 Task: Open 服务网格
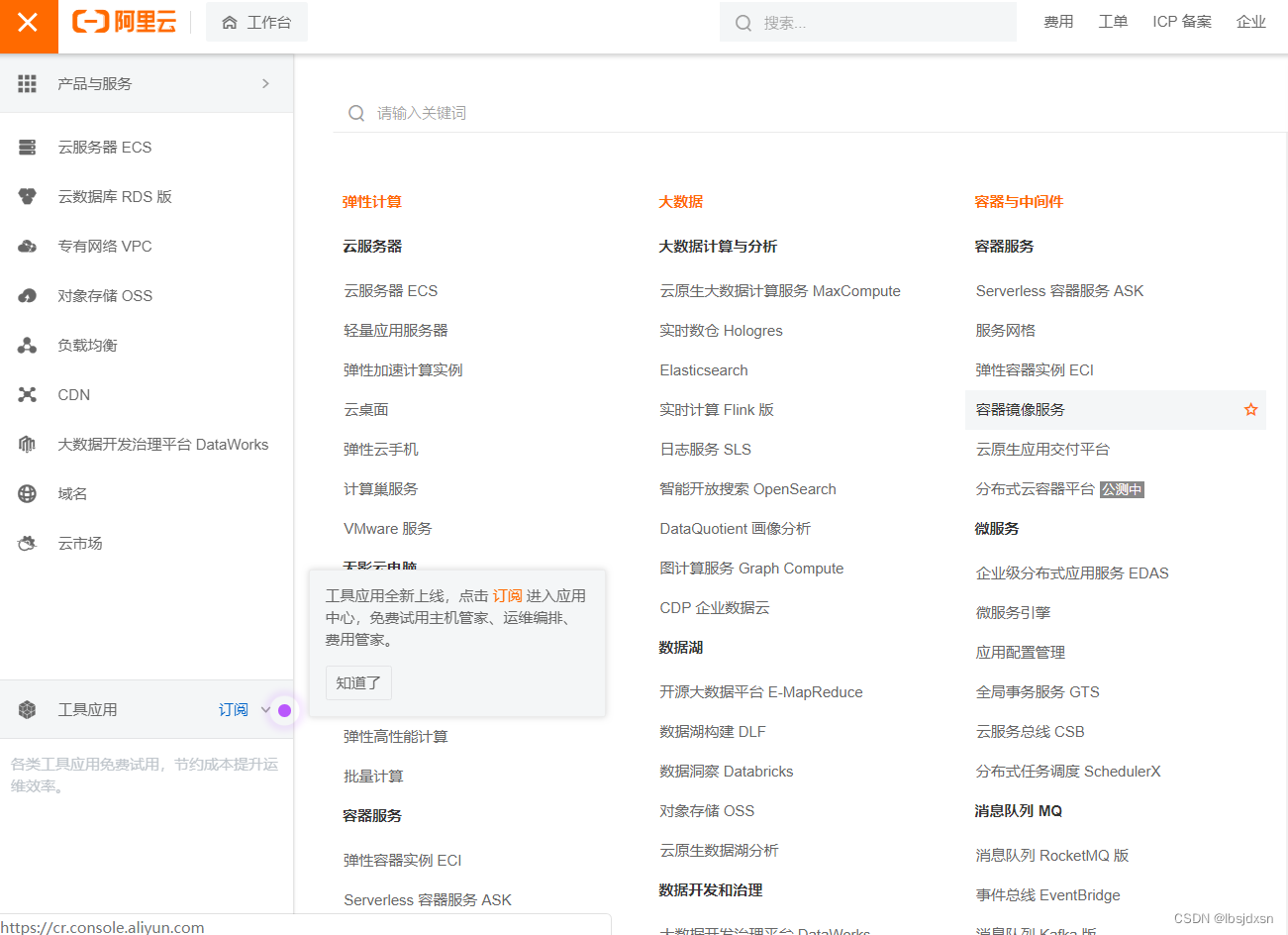(1006, 331)
